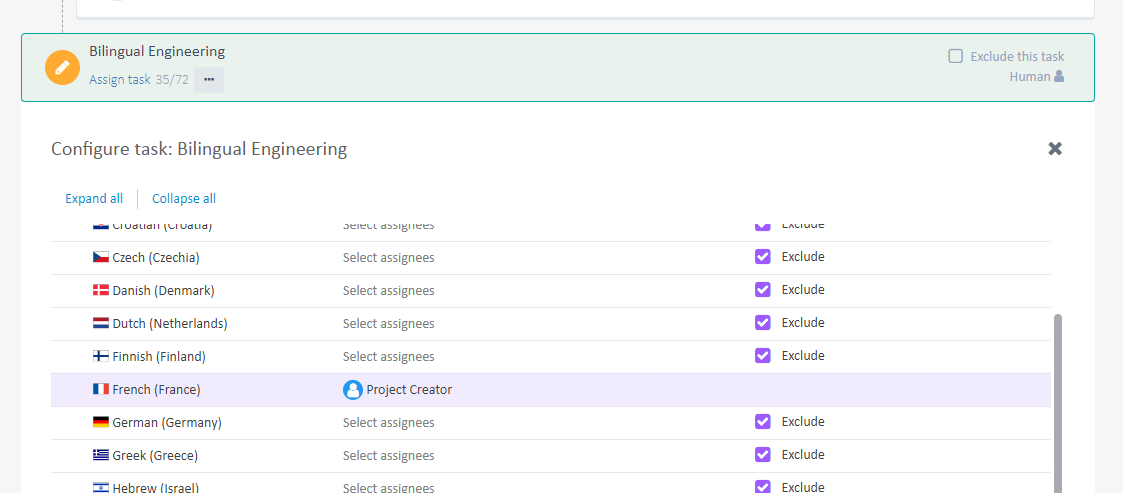Image resolution: width=1123 pixels, height=493 pixels.
Task: Select the Danish (Denmark) language label
Action: (x=163, y=290)
